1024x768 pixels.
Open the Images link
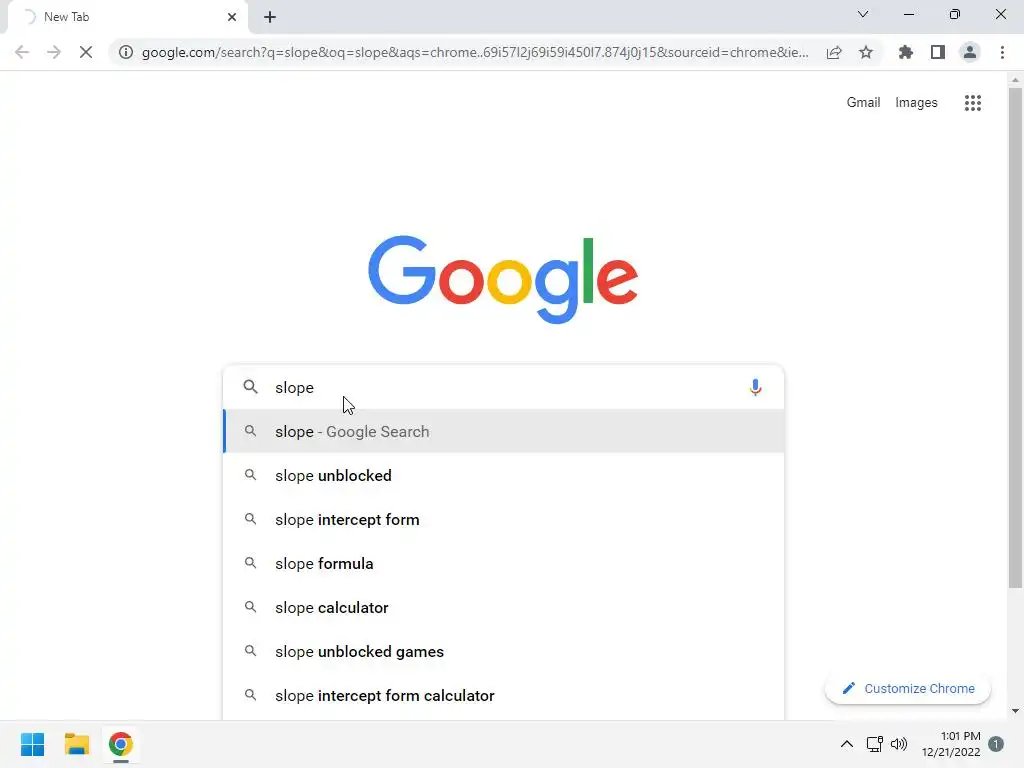coord(916,103)
